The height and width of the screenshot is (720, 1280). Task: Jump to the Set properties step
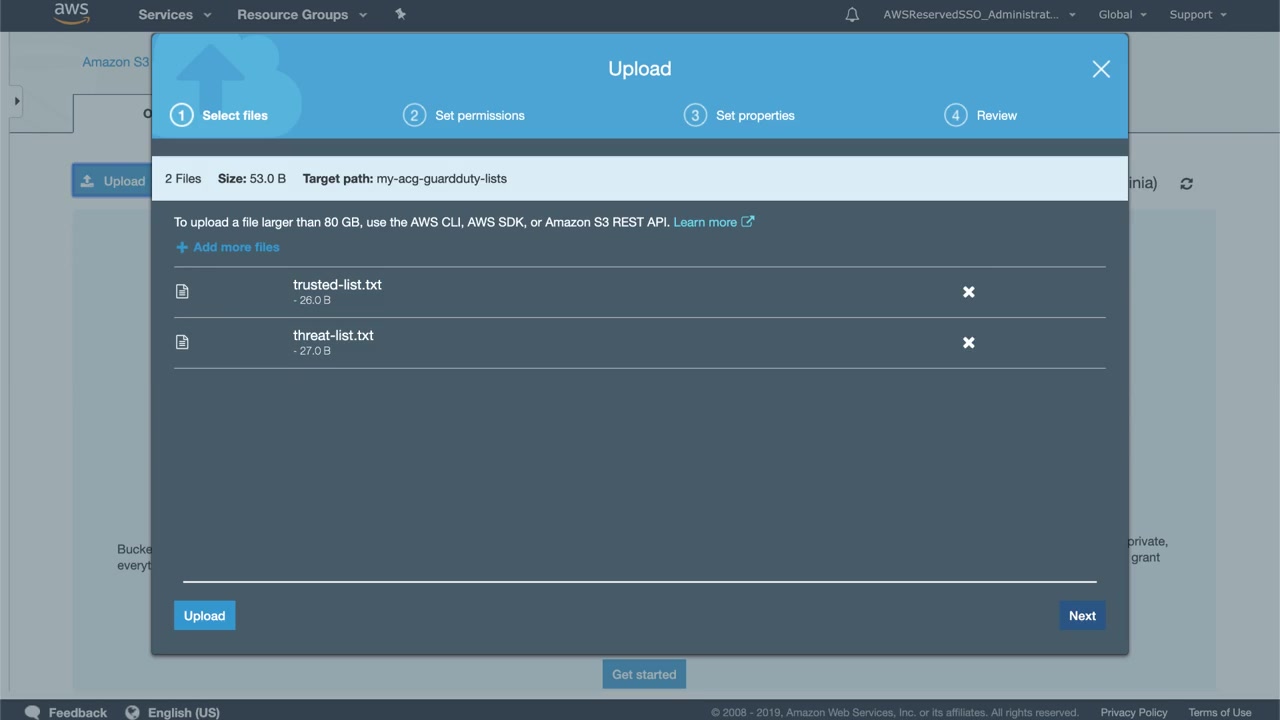[x=740, y=115]
